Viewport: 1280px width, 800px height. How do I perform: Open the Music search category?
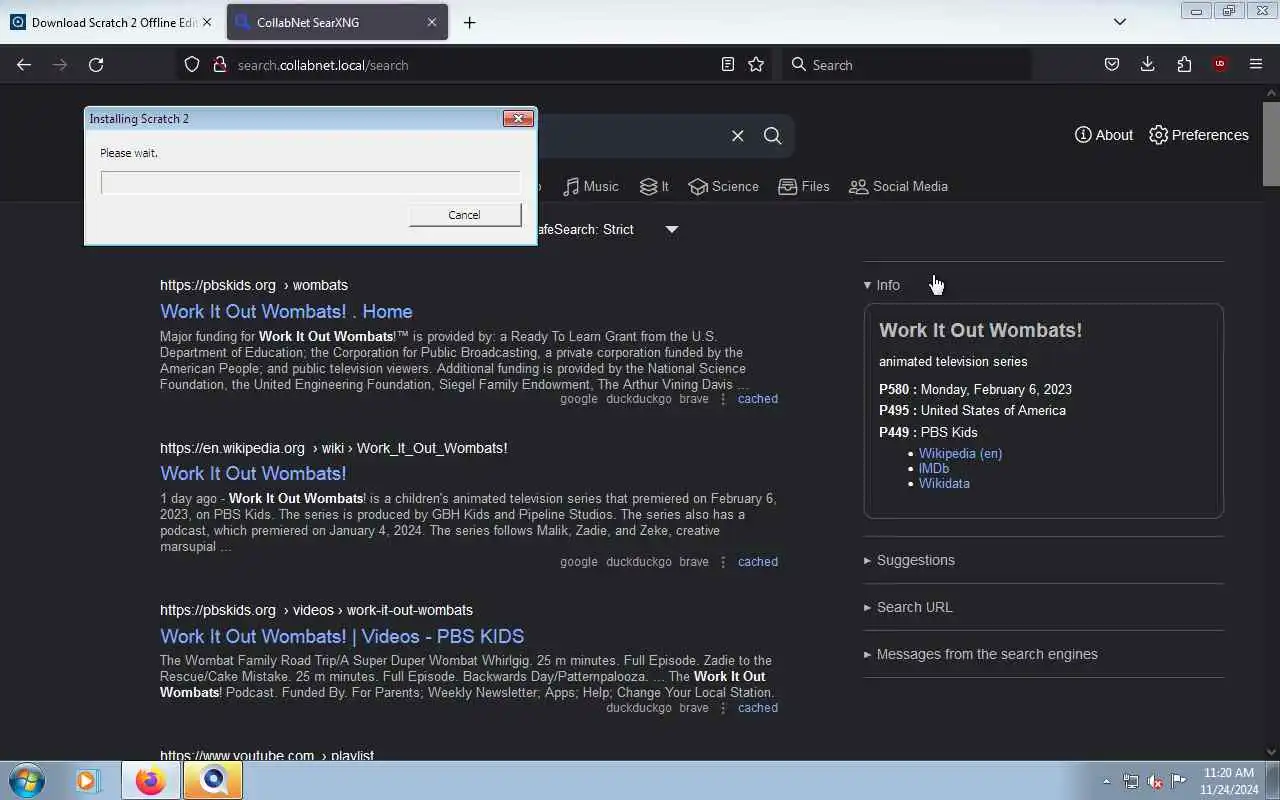pos(590,186)
